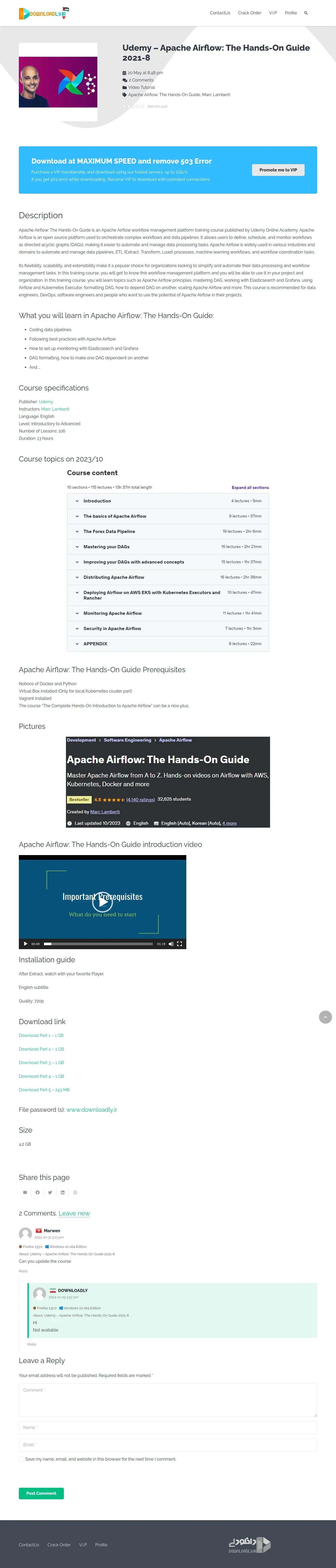Image resolution: width=336 pixels, height=1568 pixels.
Task: Focus the Name input field
Action: [168, 1427]
